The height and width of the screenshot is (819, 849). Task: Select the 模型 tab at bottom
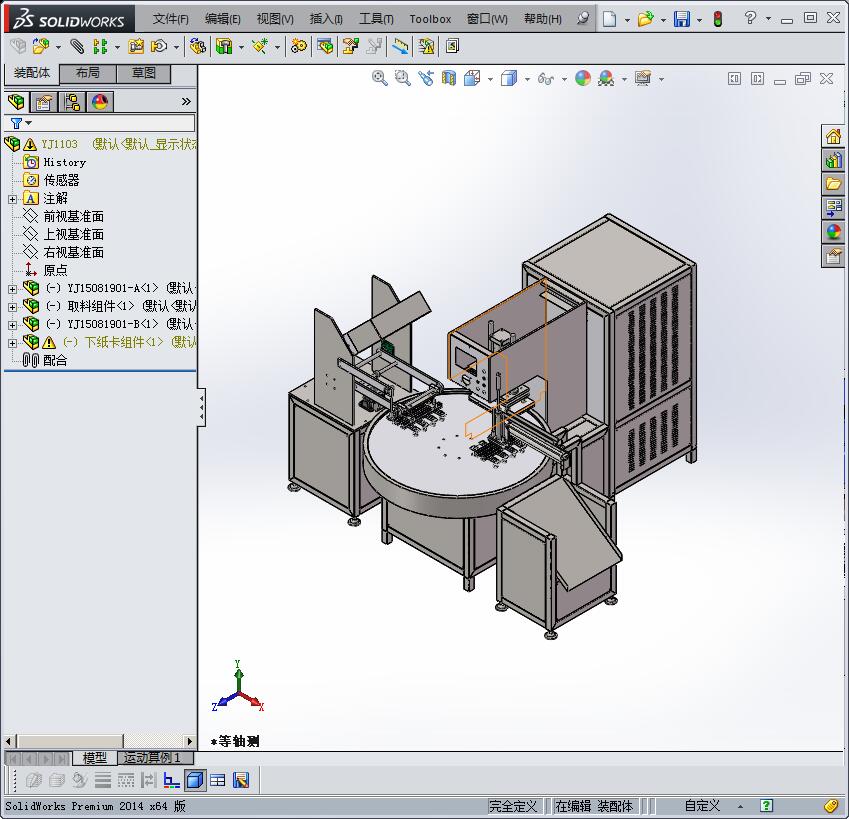click(x=95, y=758)
